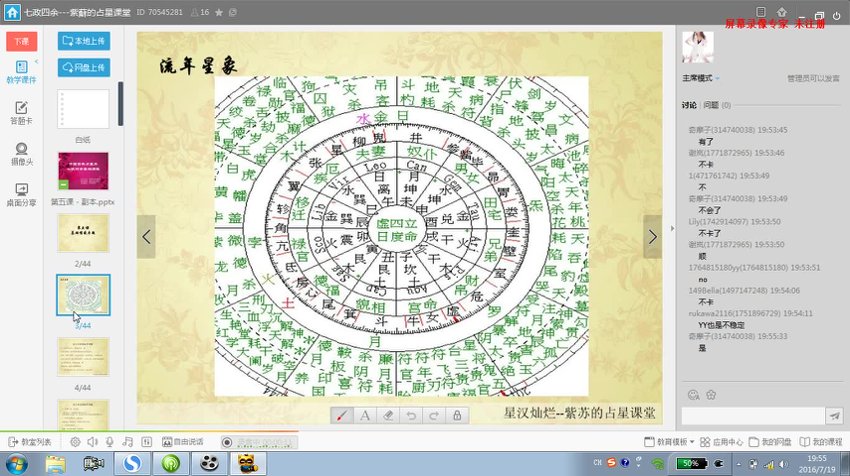850x476 pixels.
Task: Open the member count icon showing 16
Action: coord(199,12)
